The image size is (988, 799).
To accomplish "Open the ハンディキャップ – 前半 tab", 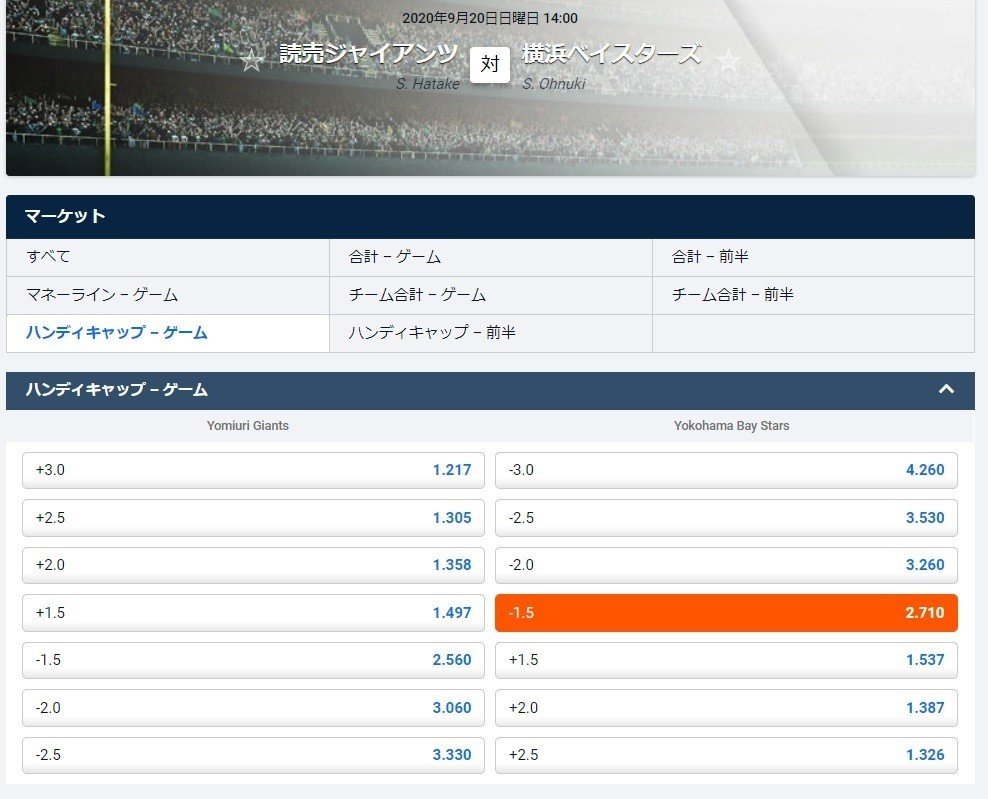I will click(x=490, y=333).
